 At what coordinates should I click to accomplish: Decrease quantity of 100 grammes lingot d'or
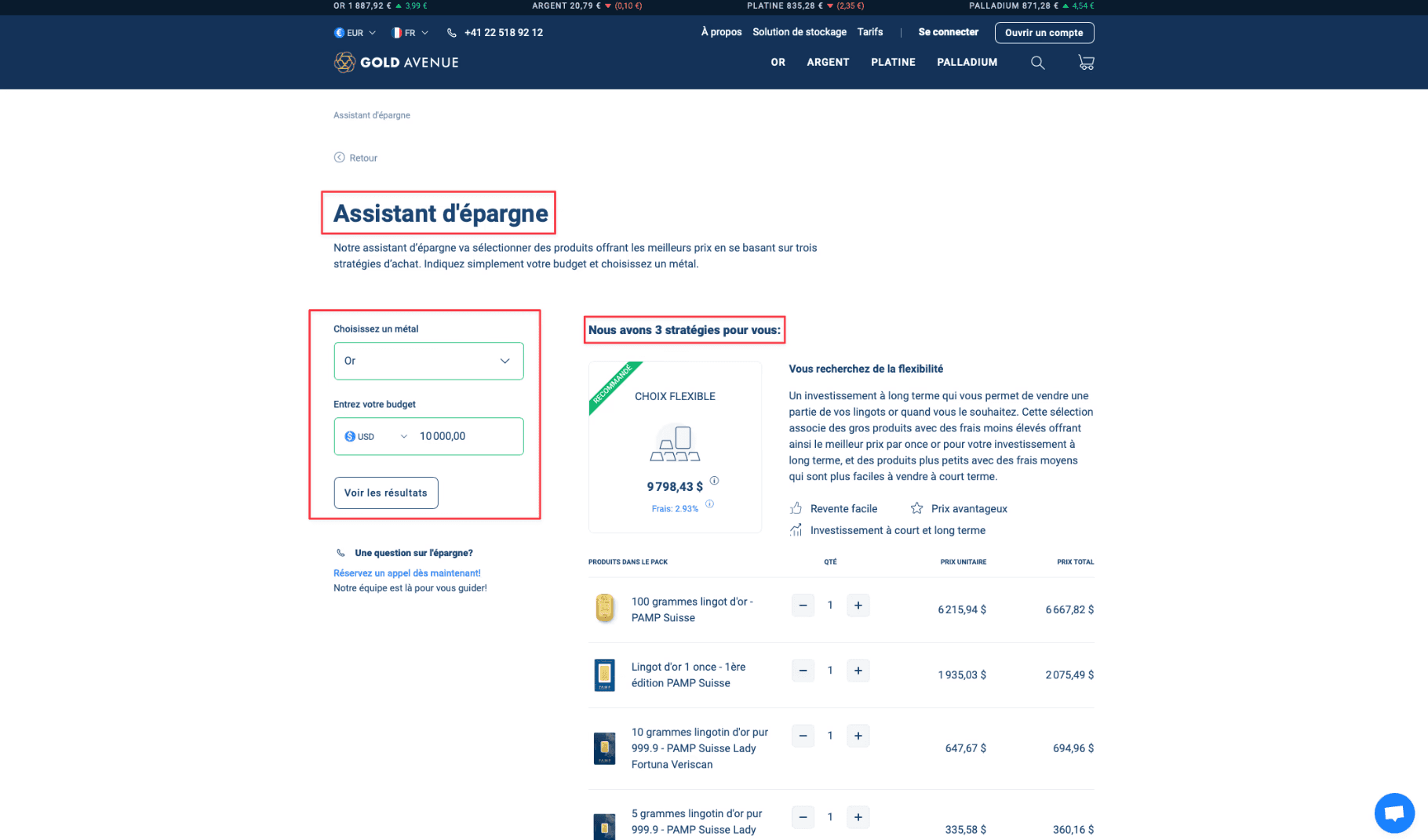click(803, 605)
